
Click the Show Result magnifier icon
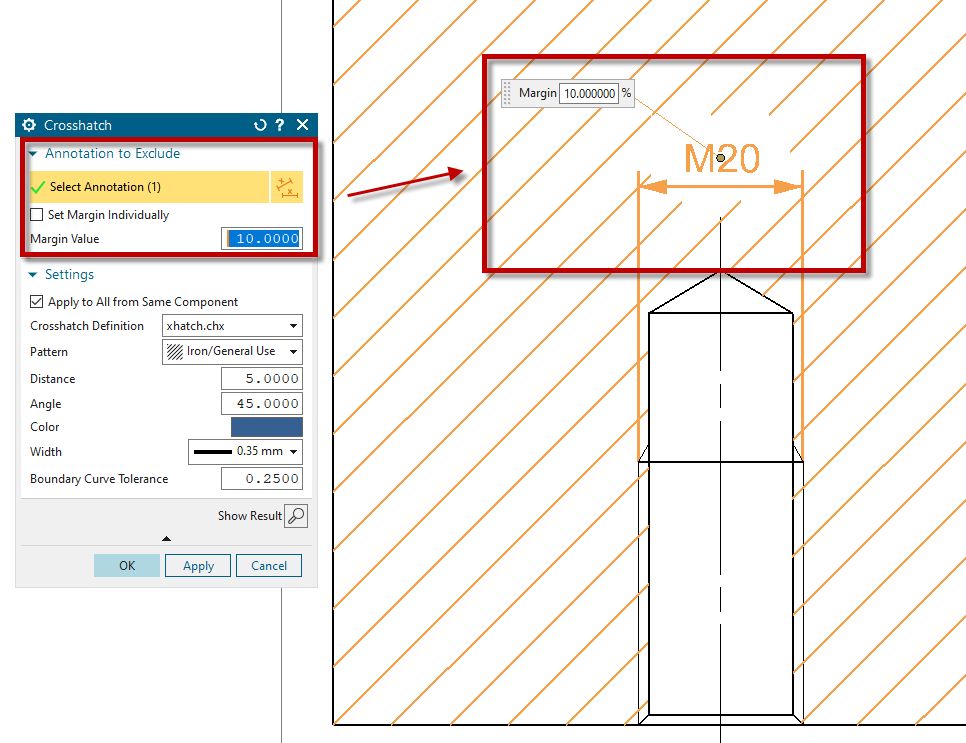(x=296, y=516)
